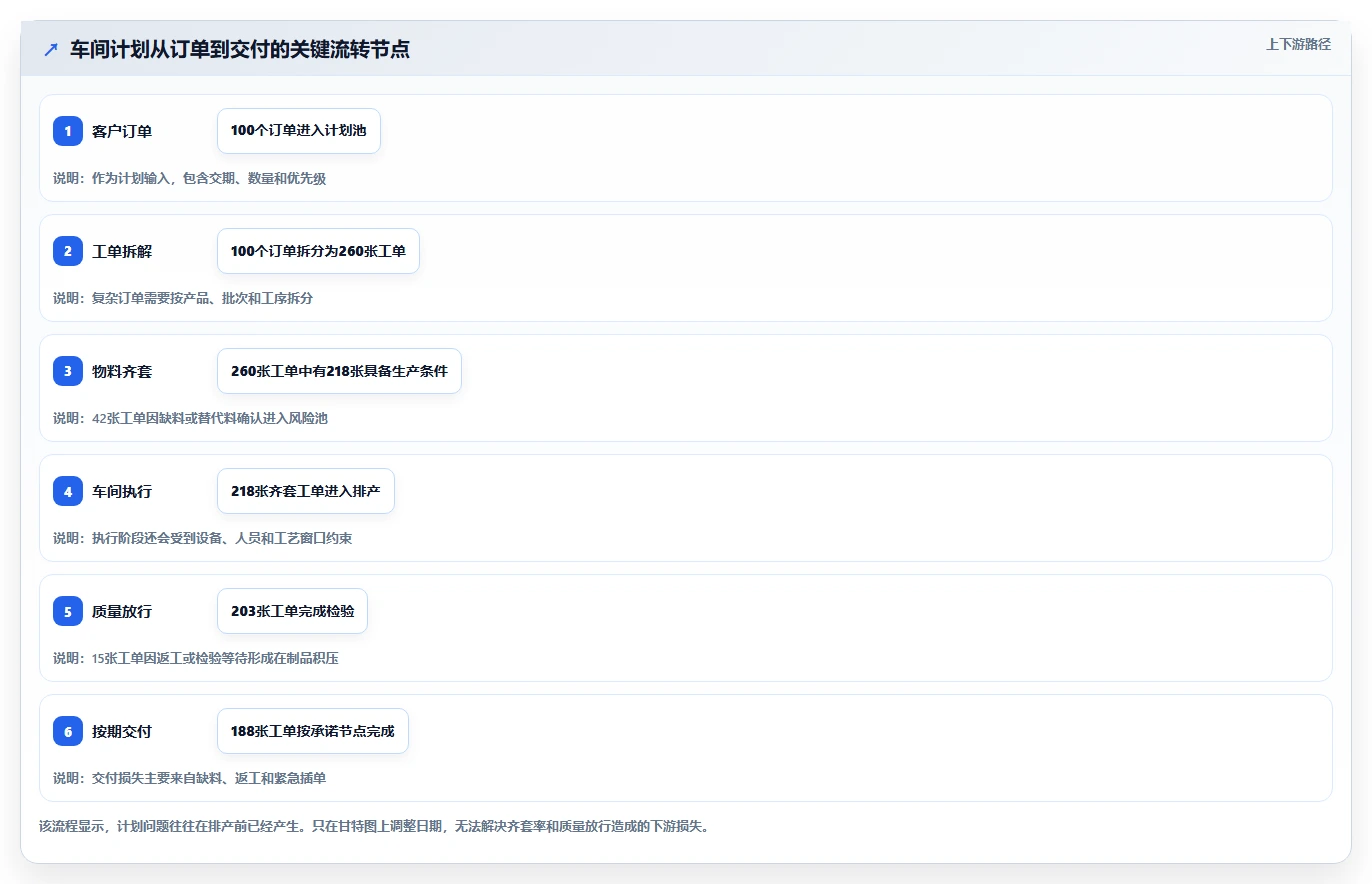This screenshot has height=884, width=1372.
Task: Click the 客户订单 step title
Action: 122,131
